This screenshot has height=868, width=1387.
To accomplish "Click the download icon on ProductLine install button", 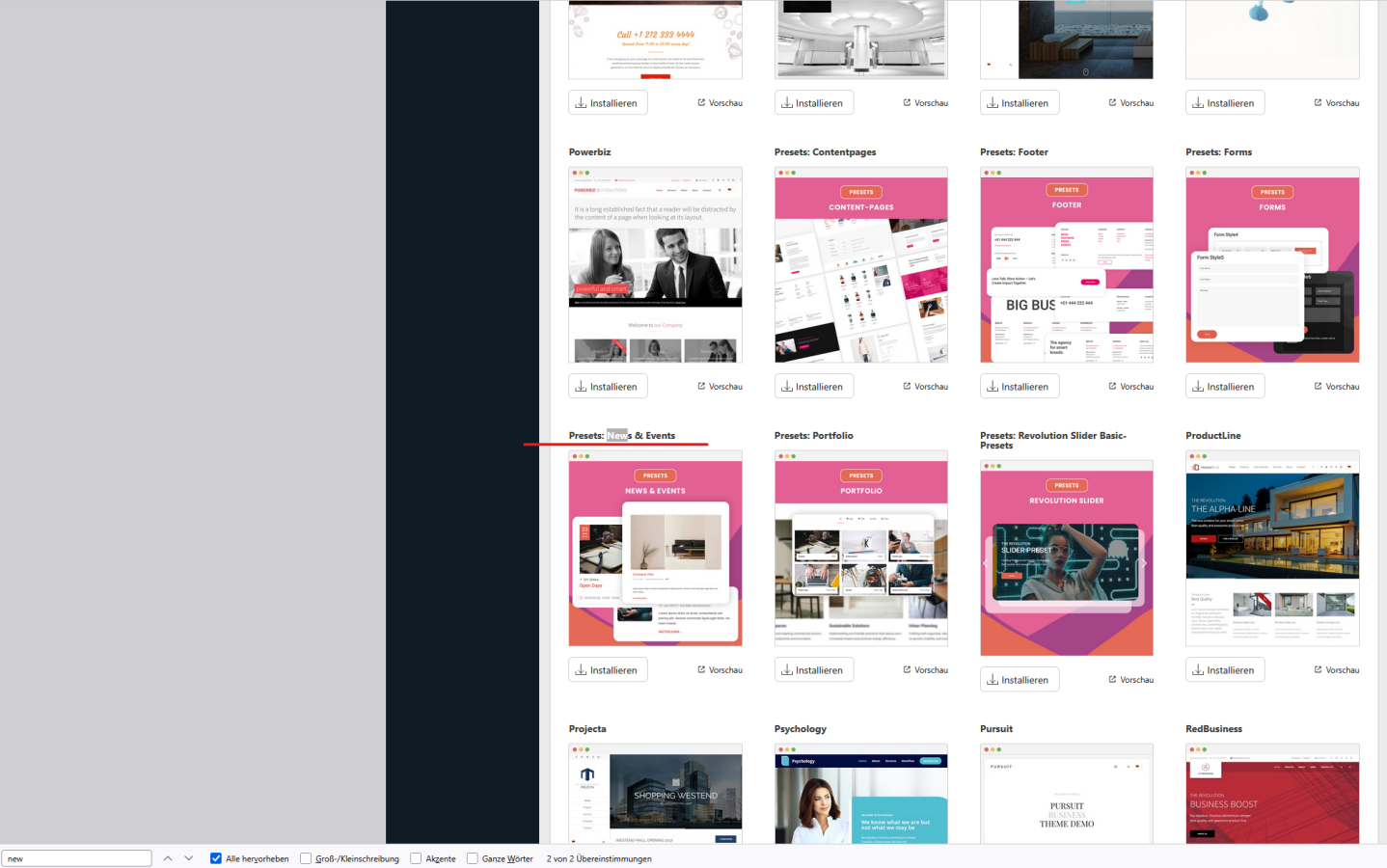I will pyautogui.click(x=1198, y=669).
